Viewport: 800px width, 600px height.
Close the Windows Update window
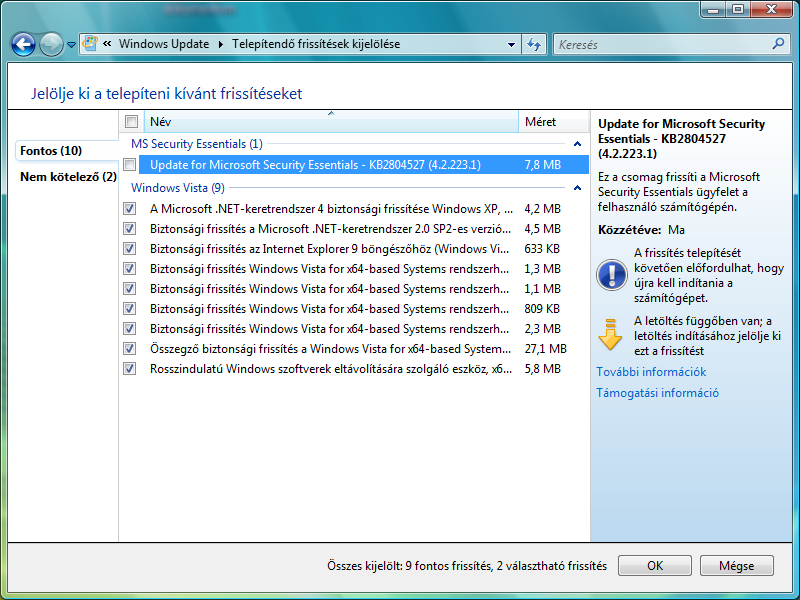(x=771, y=9)
